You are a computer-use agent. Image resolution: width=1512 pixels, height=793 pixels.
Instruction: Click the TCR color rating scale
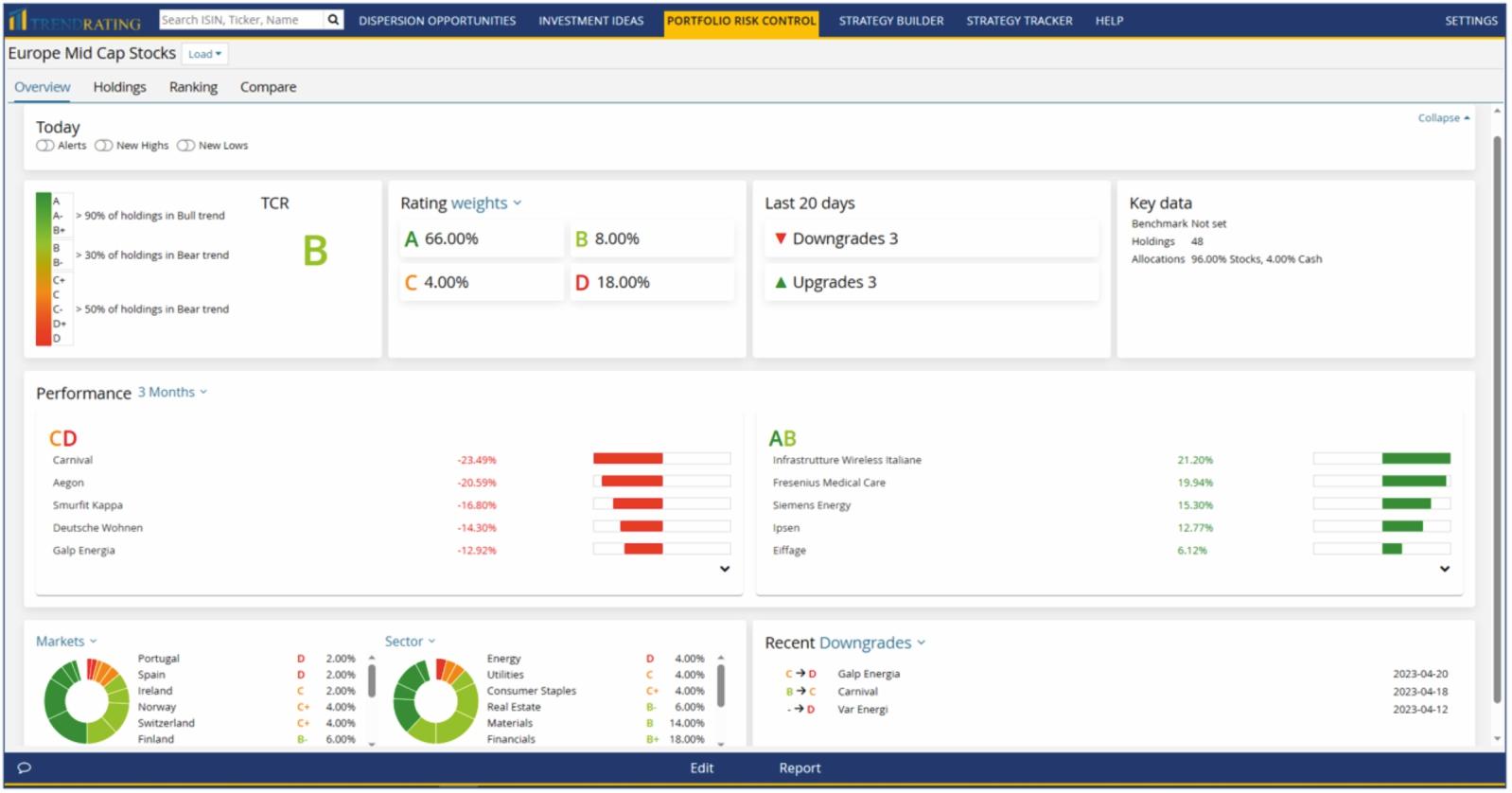click(x=44, y=269)
